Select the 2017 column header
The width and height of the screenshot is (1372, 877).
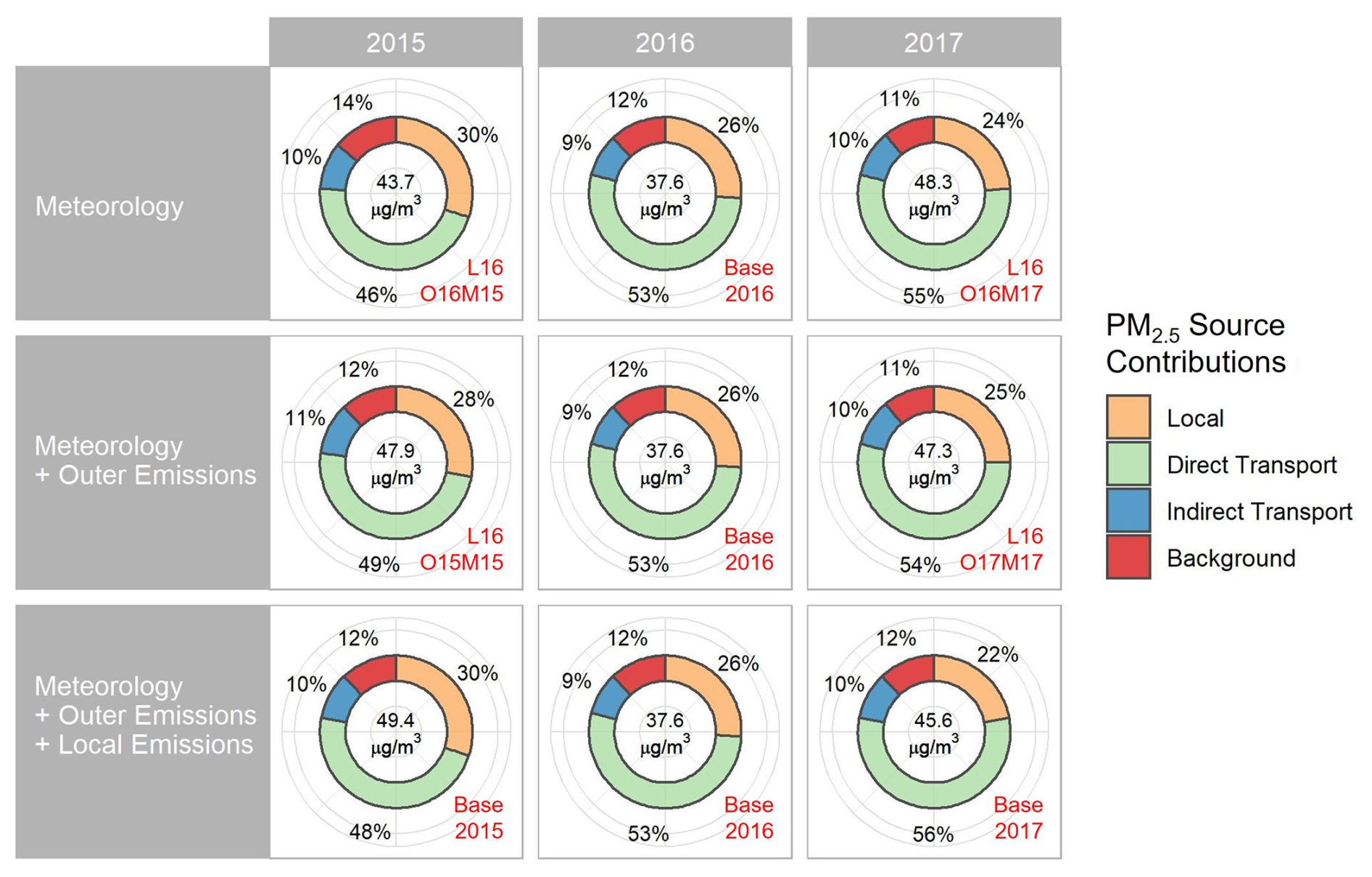pos(933,43)
